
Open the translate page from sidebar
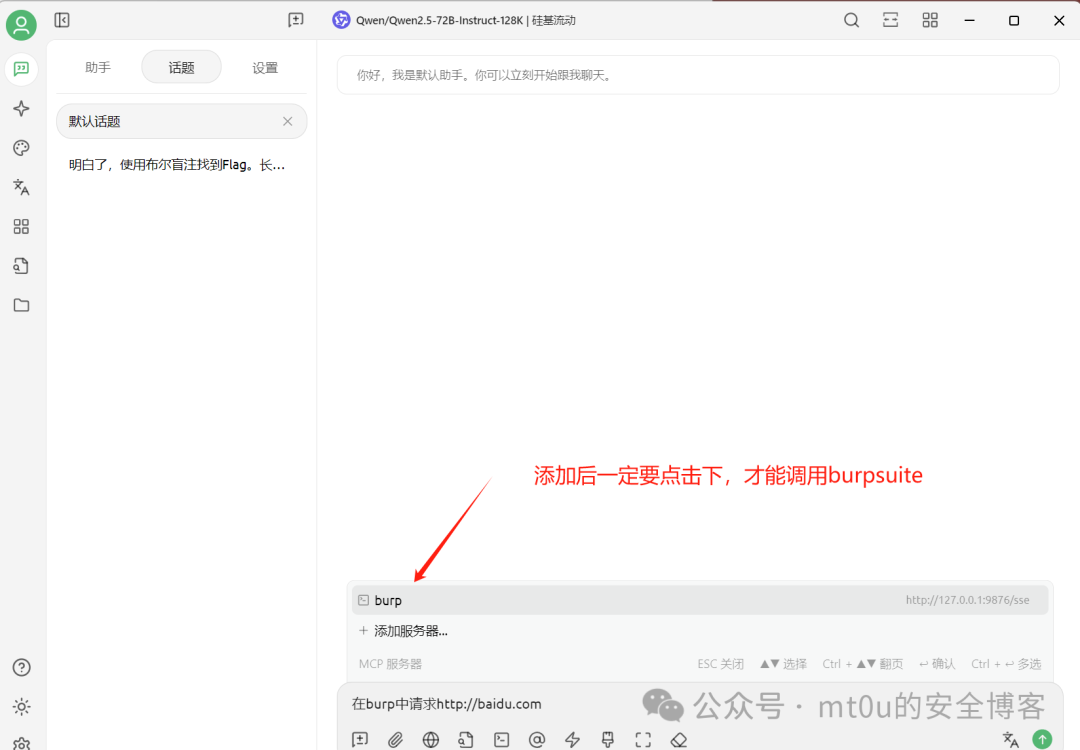[21, 187]
